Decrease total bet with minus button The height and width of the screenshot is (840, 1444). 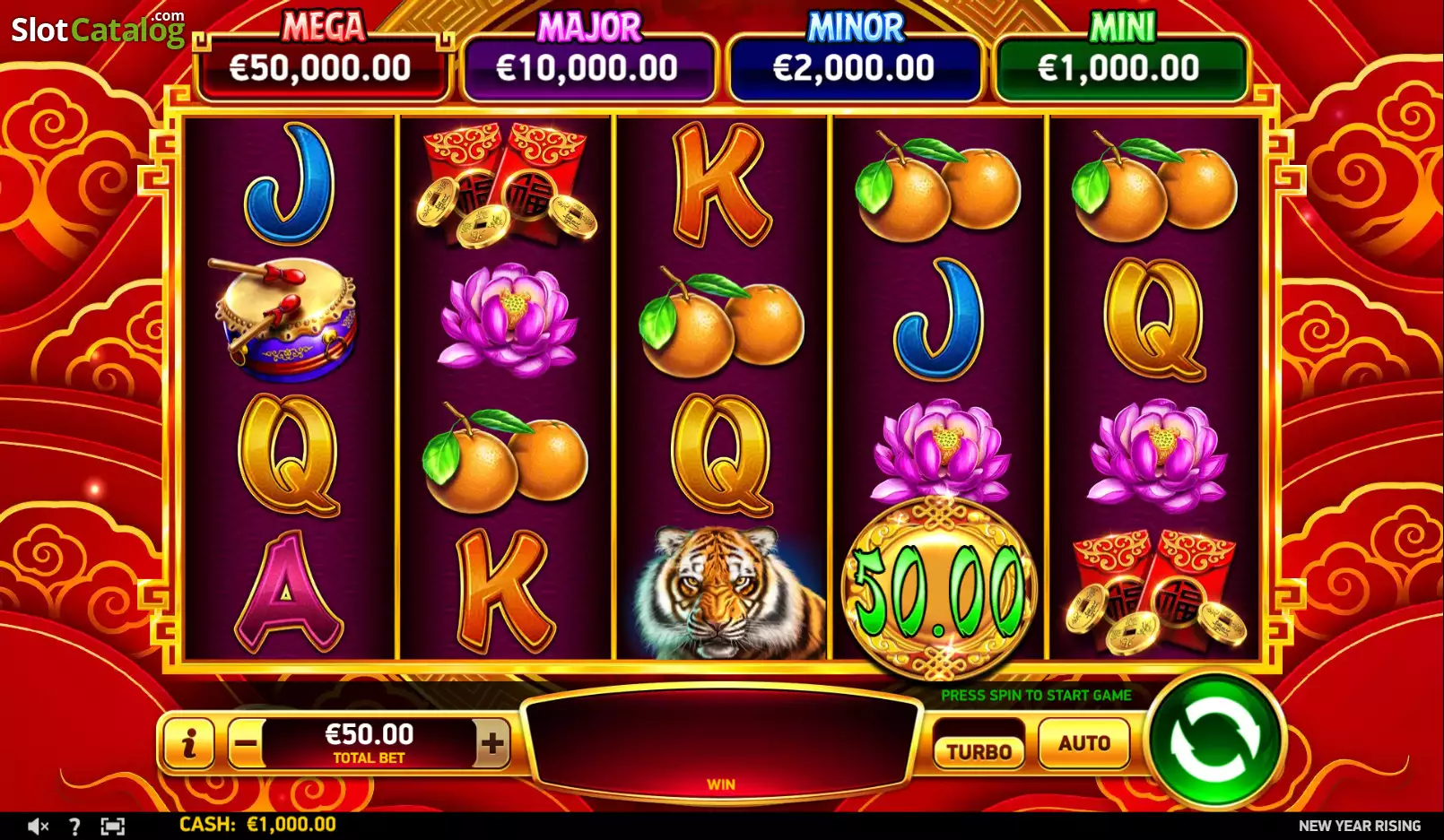[245, 743]
